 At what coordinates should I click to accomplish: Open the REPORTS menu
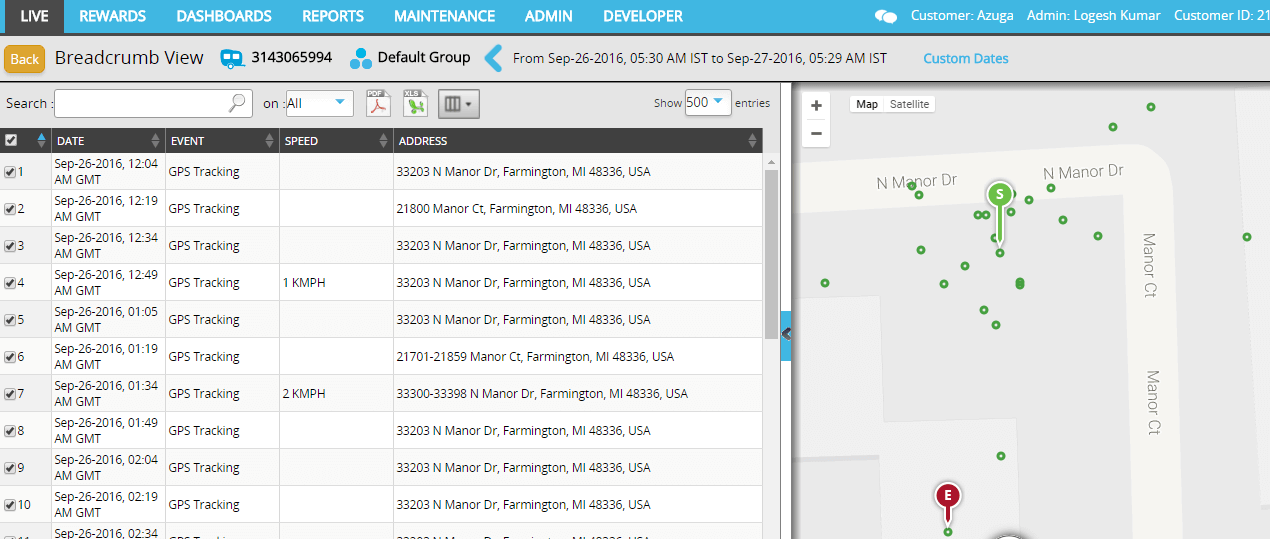tap(333, 16)
